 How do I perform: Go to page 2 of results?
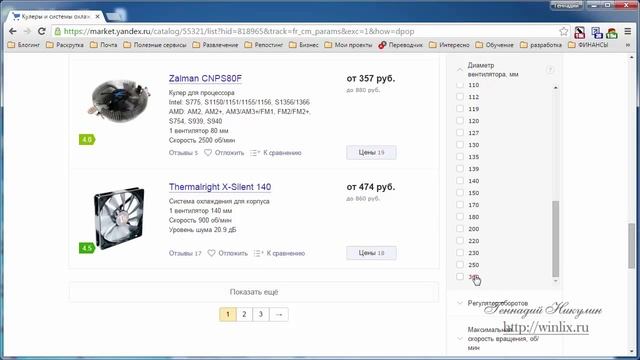(x=244, y=314)
